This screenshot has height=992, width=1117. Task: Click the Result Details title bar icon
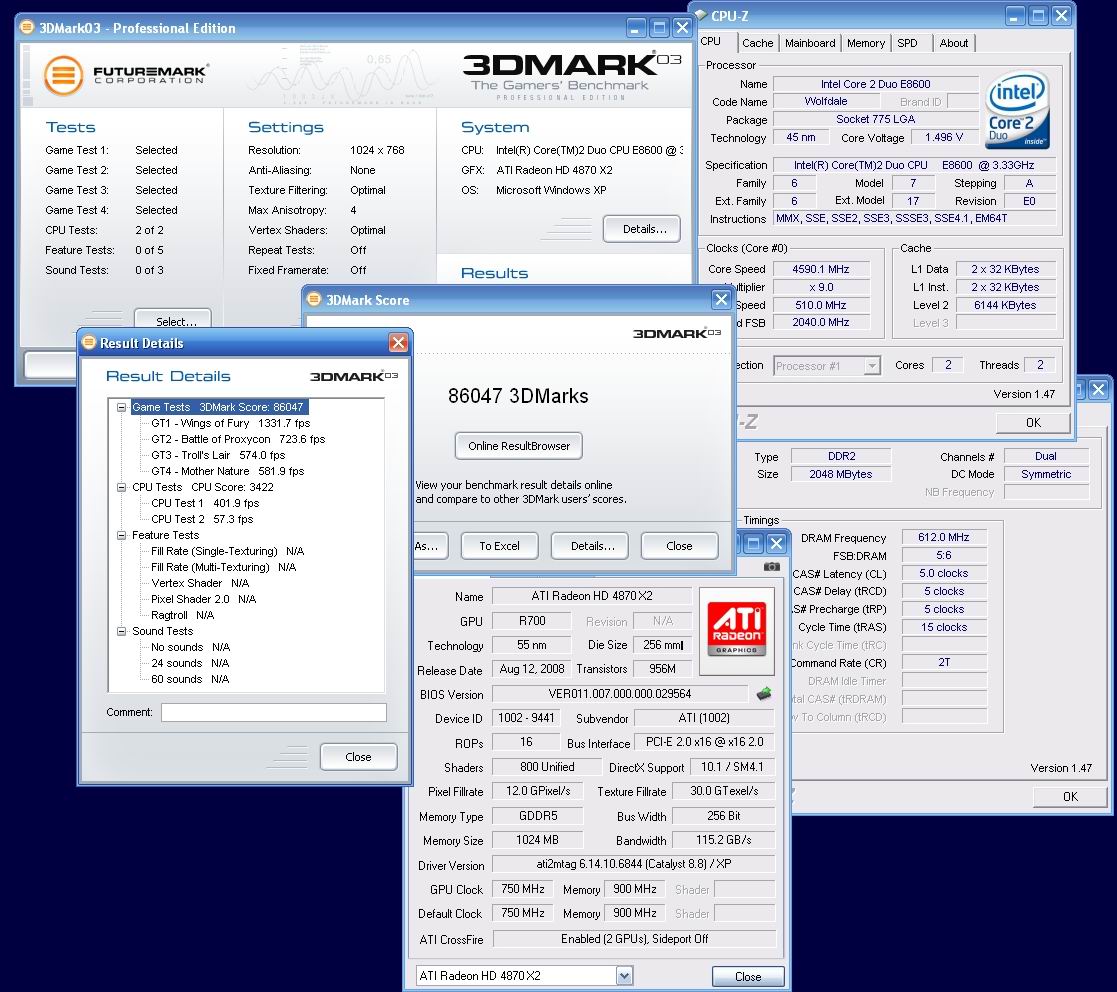pyautogui.click(x=89, y=343)
